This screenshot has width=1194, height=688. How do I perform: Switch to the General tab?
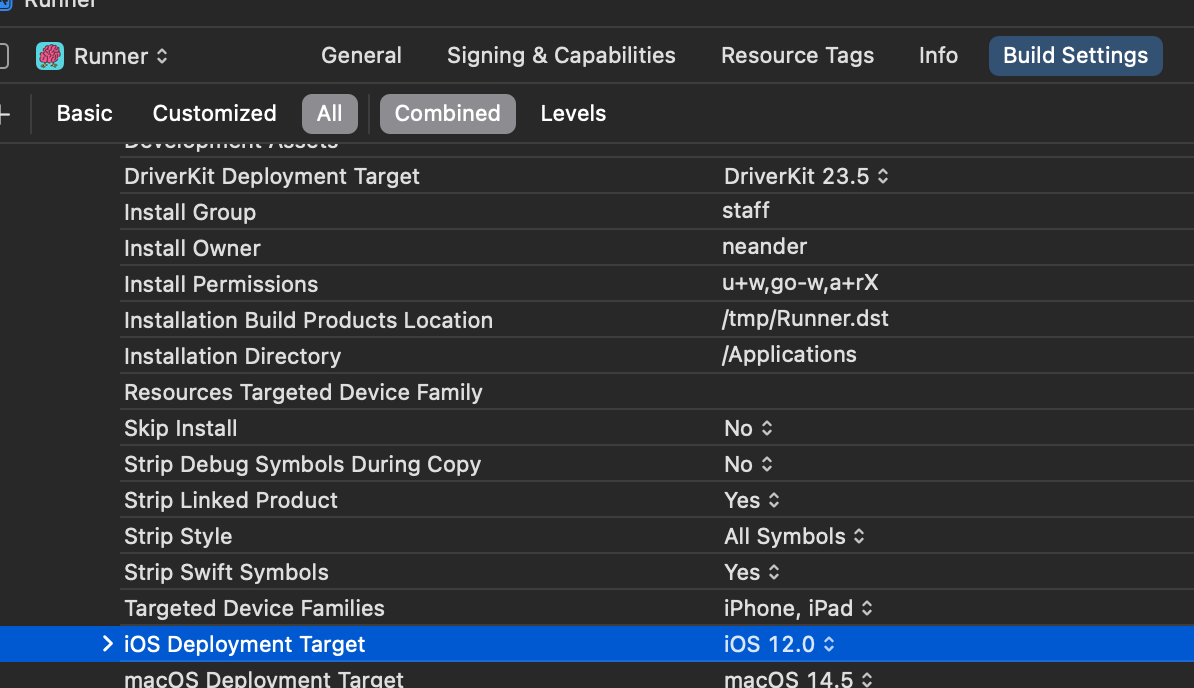point(361,56)
